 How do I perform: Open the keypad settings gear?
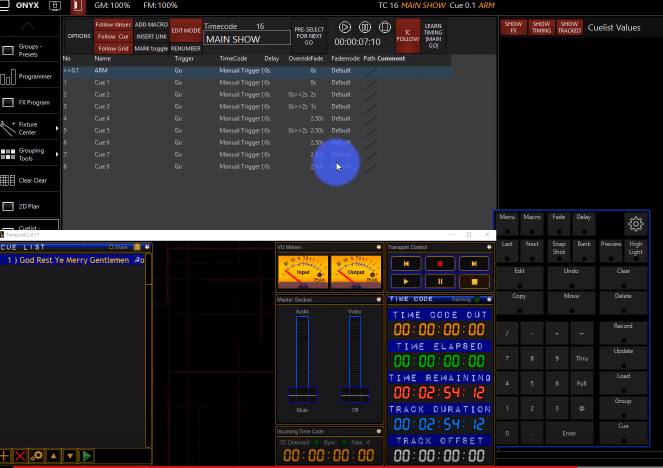point(634,223)
